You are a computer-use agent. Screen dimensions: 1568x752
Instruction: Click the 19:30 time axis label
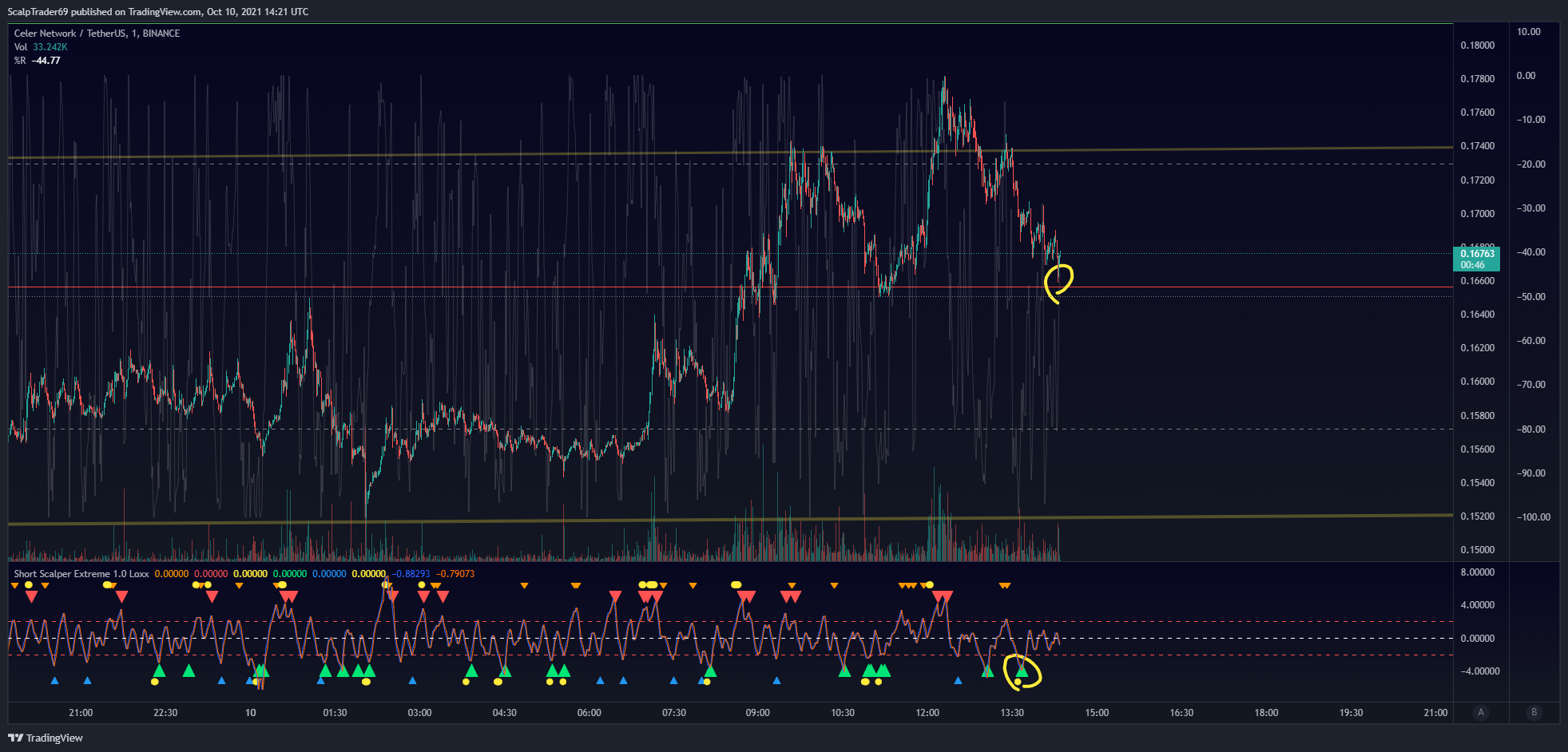[1351, 713]
